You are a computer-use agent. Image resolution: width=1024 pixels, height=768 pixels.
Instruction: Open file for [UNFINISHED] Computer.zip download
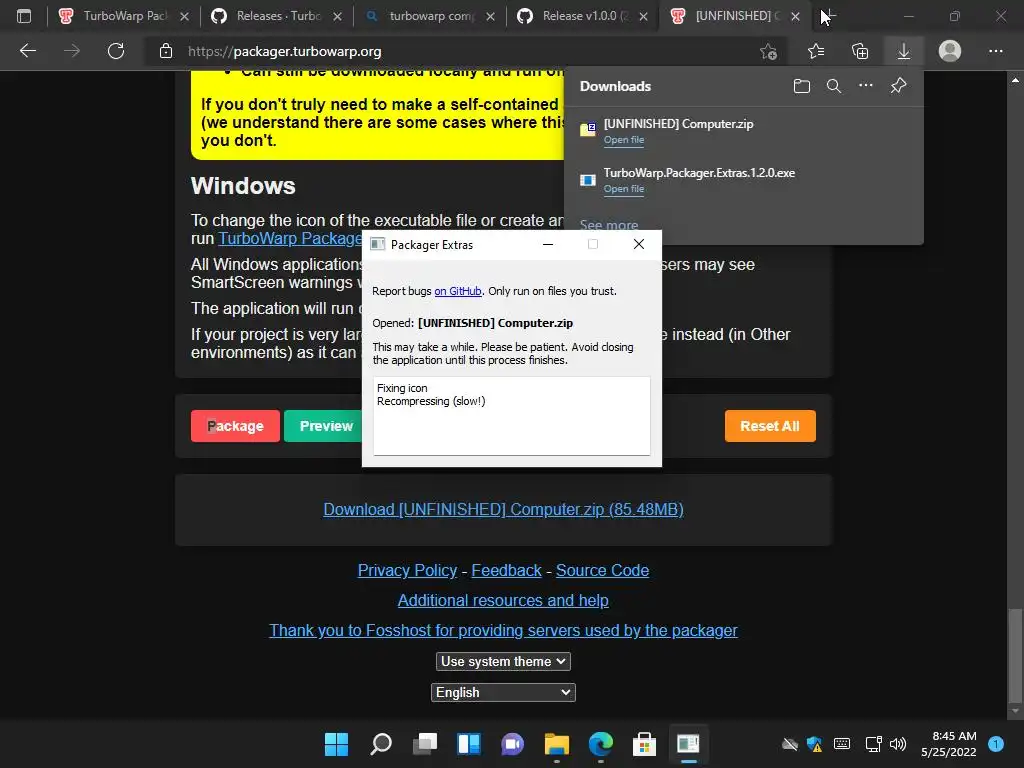tap(624, 140)
